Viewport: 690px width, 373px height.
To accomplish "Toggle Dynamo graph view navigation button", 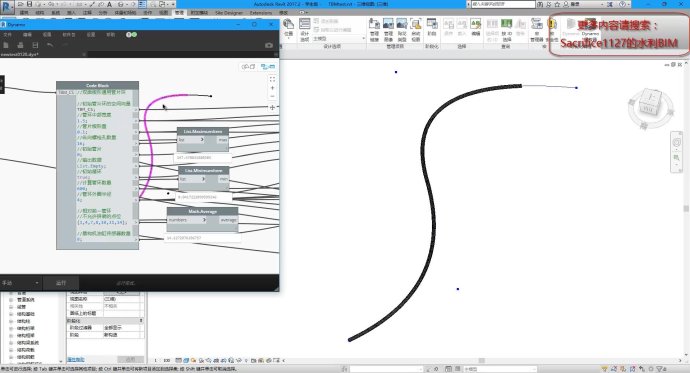I will (x=268, y=67).
